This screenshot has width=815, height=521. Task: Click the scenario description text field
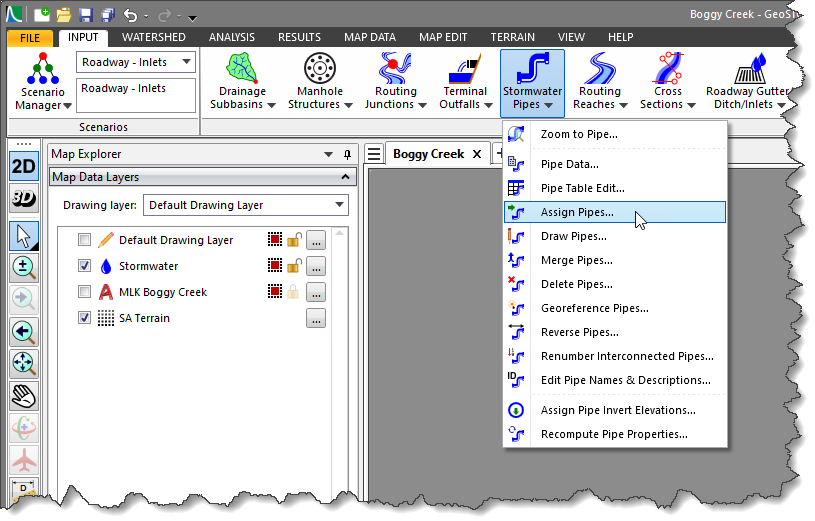(x=136, y=95)
